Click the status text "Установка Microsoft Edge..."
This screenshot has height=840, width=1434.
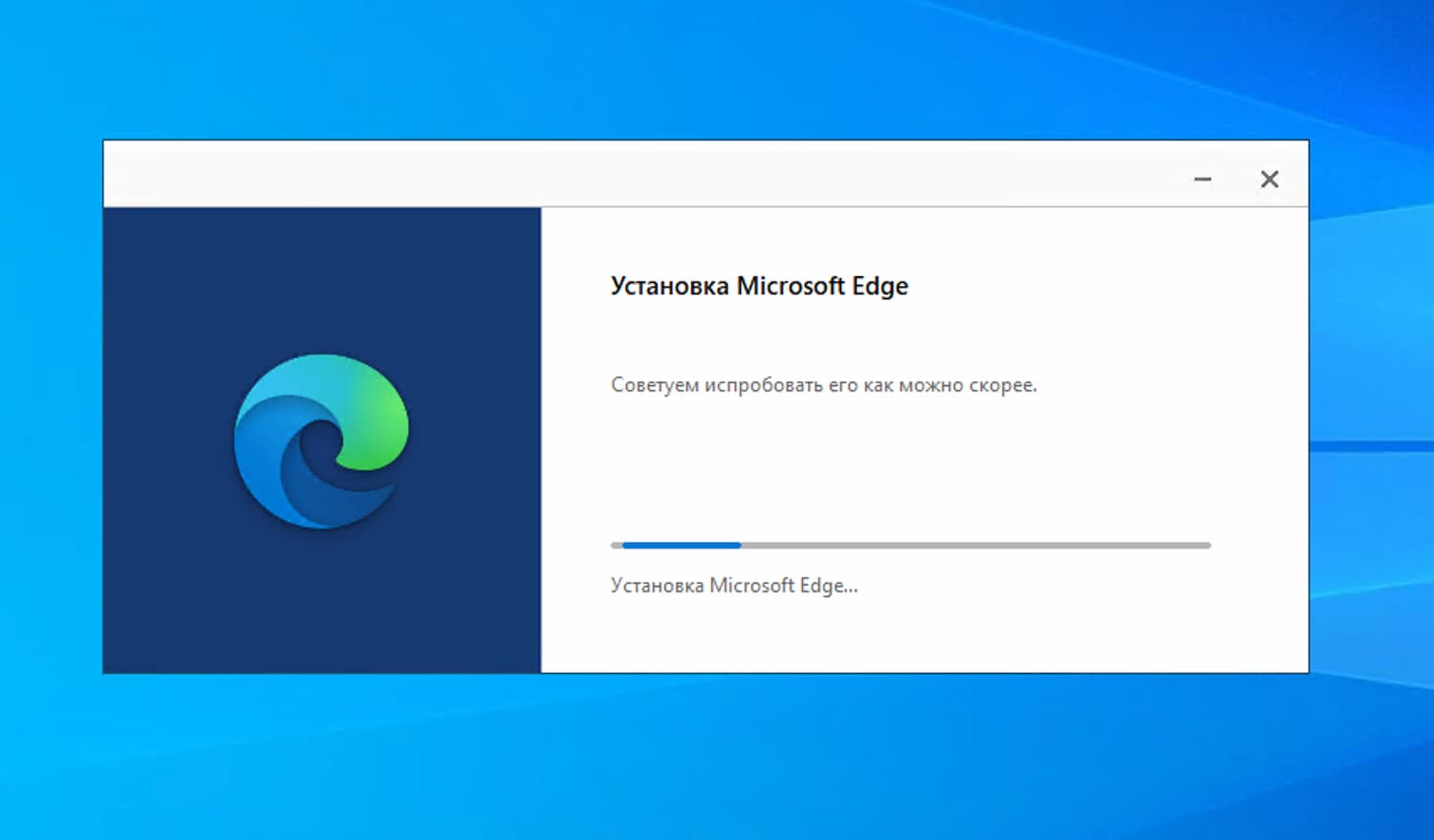click(734, 586)
